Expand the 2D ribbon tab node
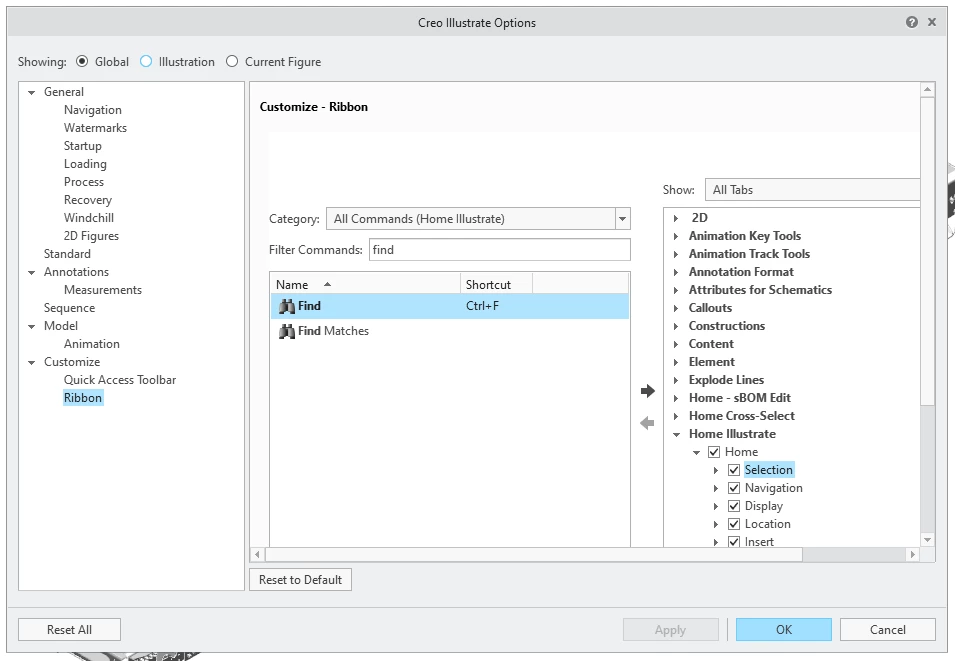Screen dimensions: 955x661 click(676, 218)
